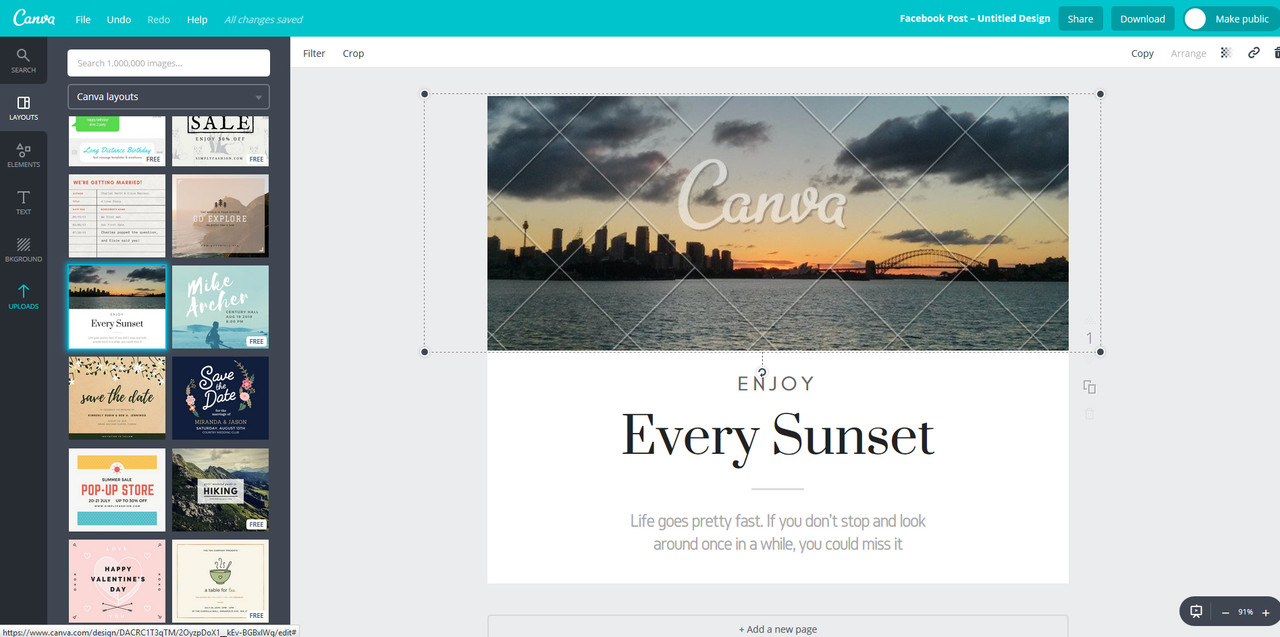Click the copy page icon beside canvas

tap(1089, 387)
